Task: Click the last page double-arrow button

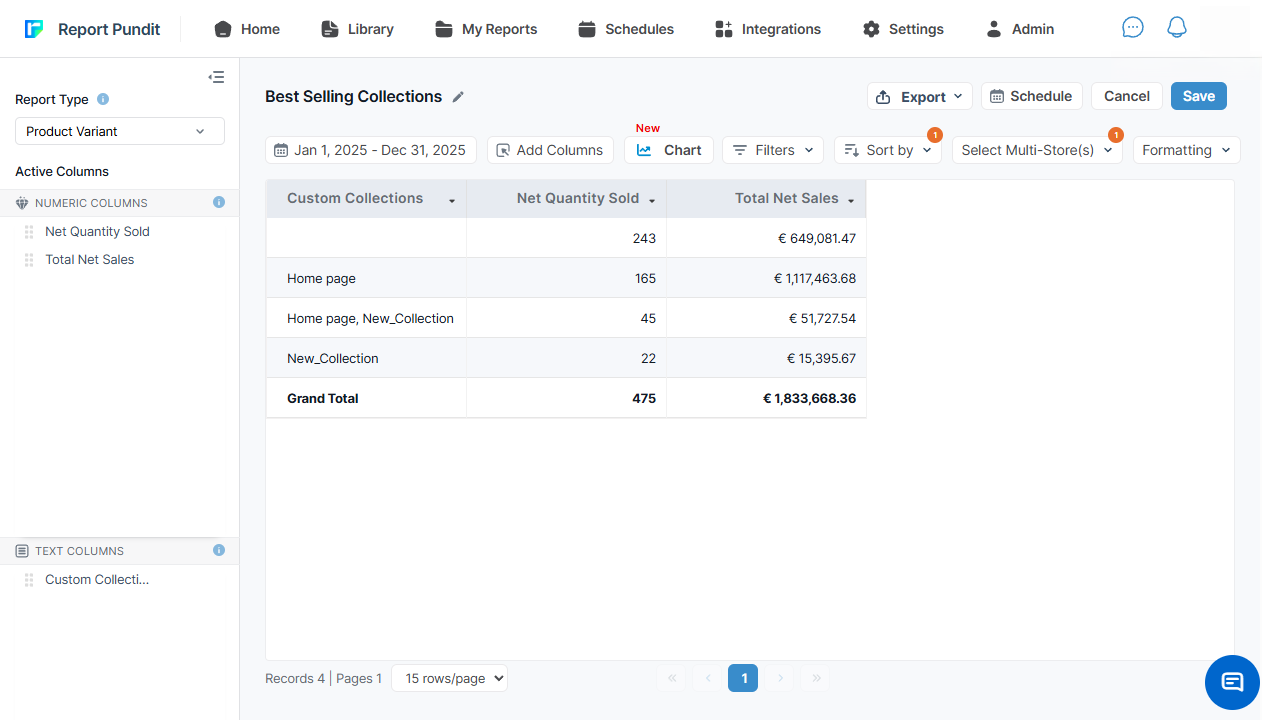Action: [x=816, y=678]
